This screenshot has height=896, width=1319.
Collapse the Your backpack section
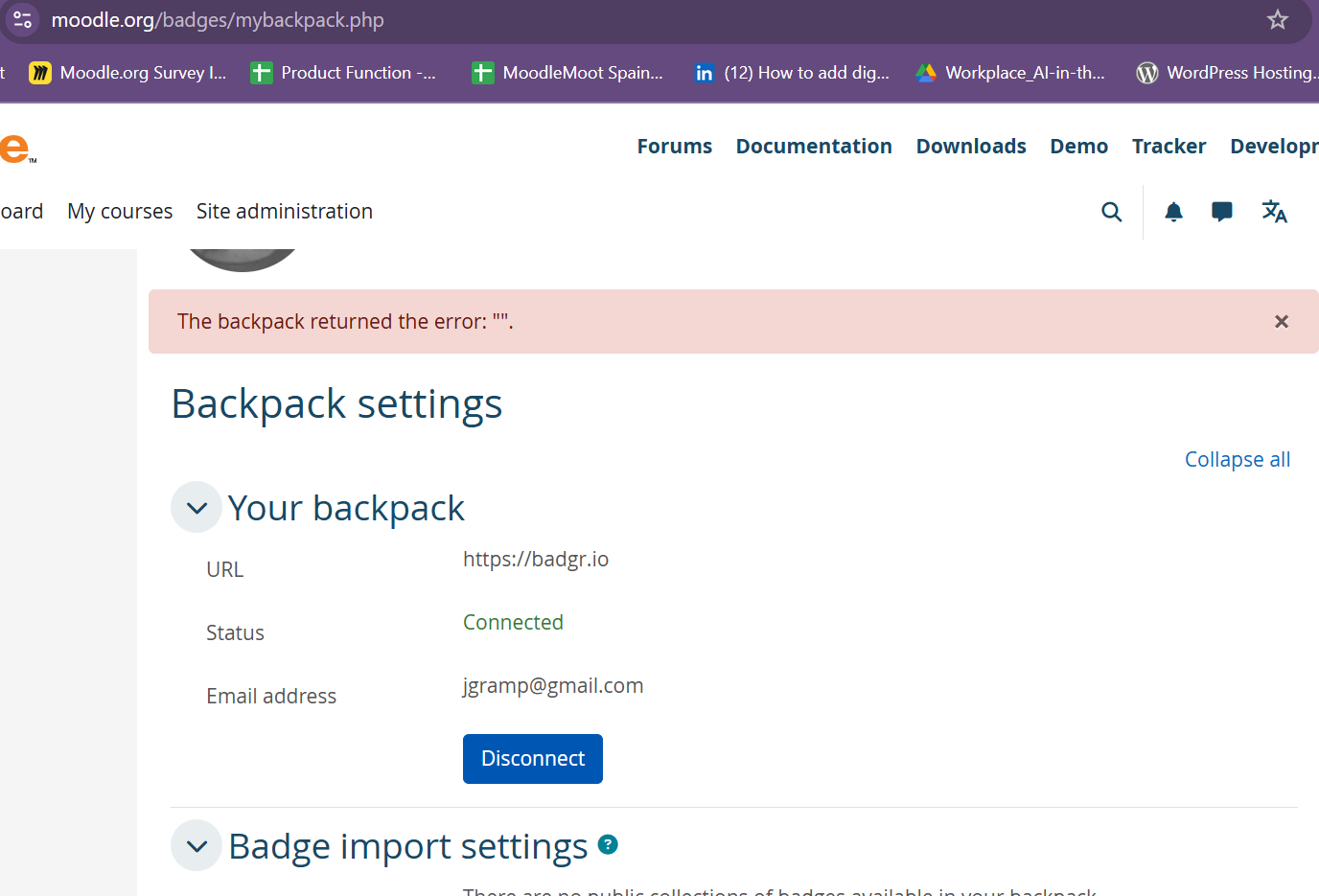click(x=197, y=508)
